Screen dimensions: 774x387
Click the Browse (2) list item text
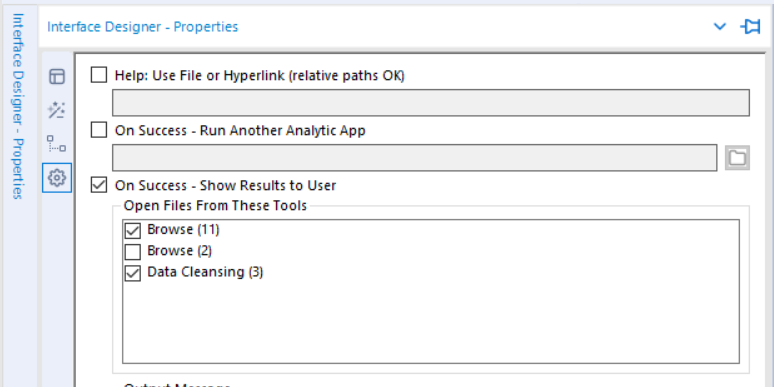click(180, 251)
